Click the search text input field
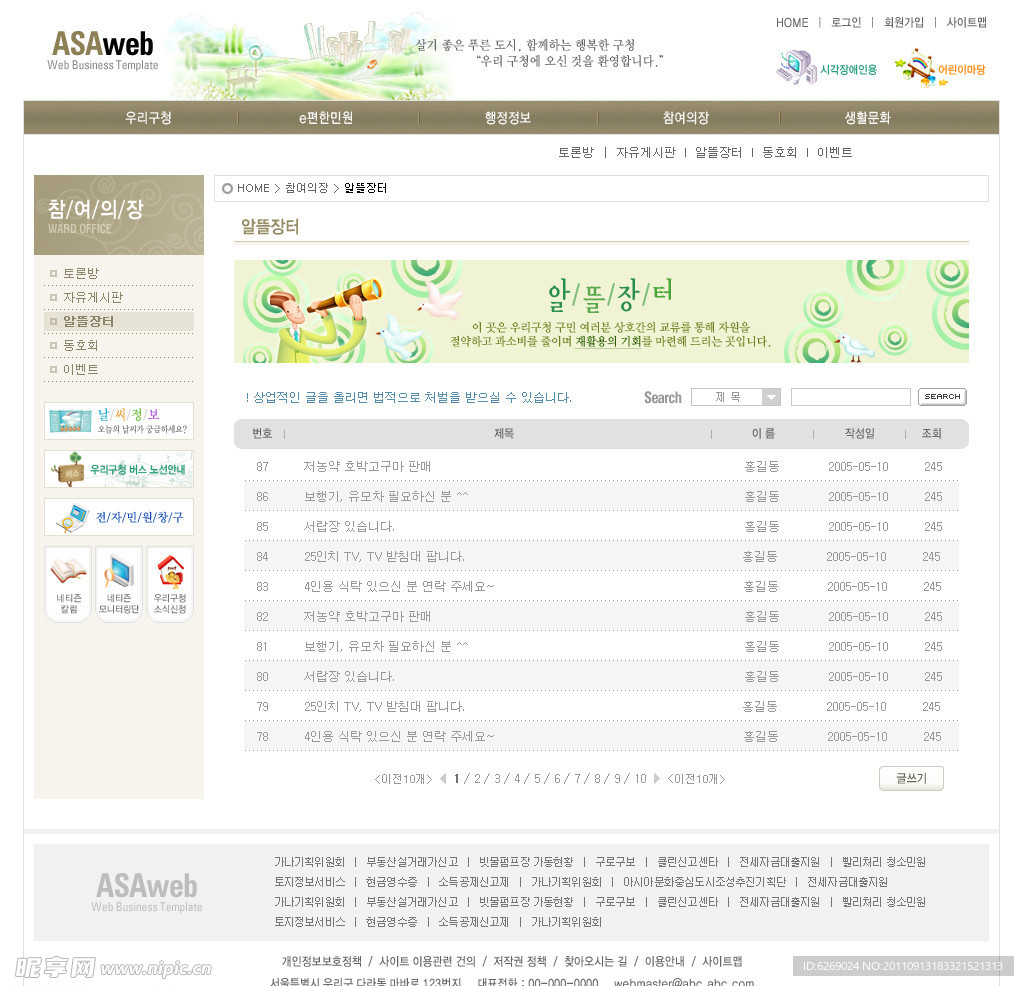This screenshot has height=986, width=1024. pyautogui.click(x=850, y=397)
